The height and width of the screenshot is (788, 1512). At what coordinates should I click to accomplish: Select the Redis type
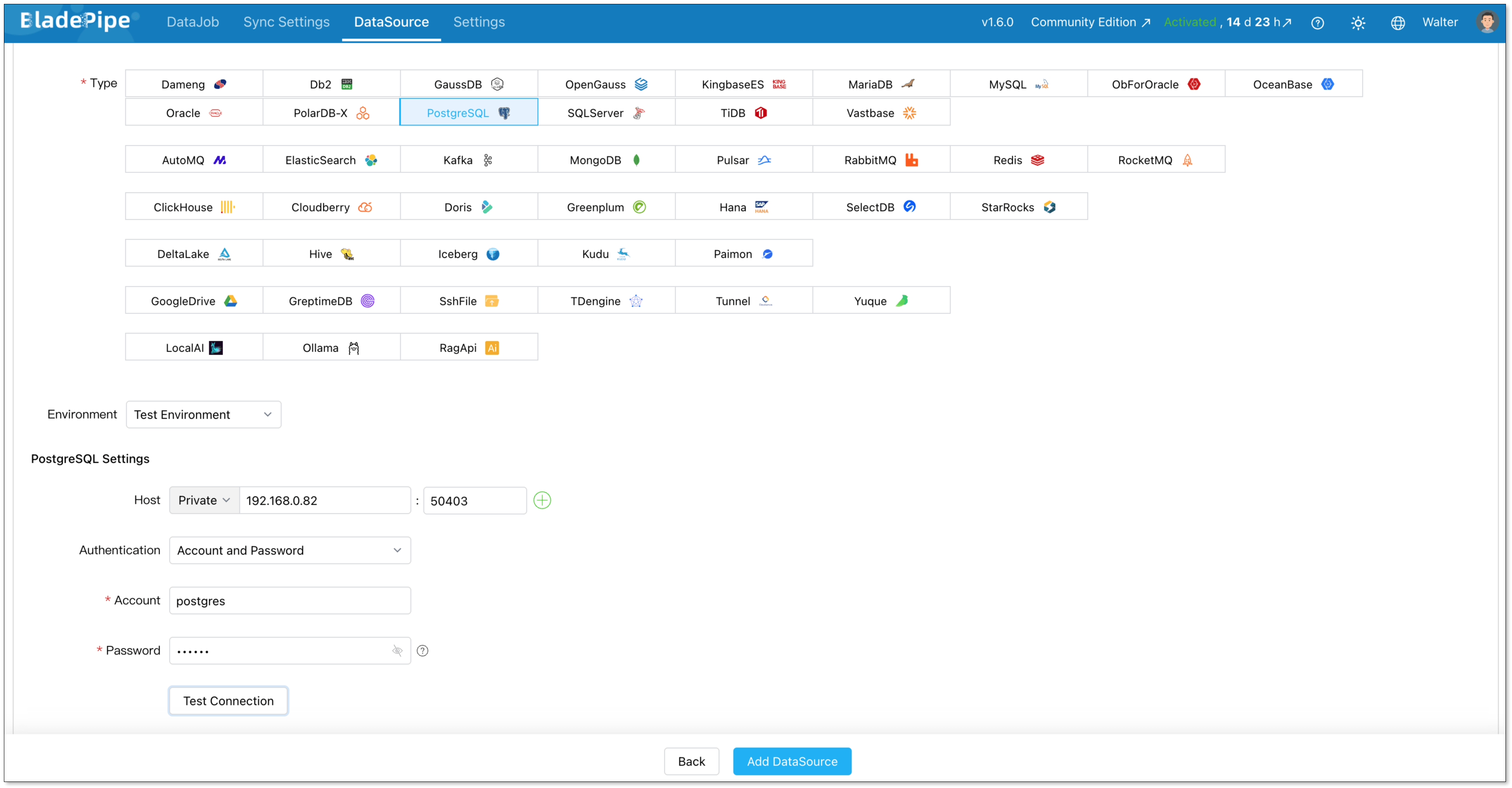[1018, 160]
